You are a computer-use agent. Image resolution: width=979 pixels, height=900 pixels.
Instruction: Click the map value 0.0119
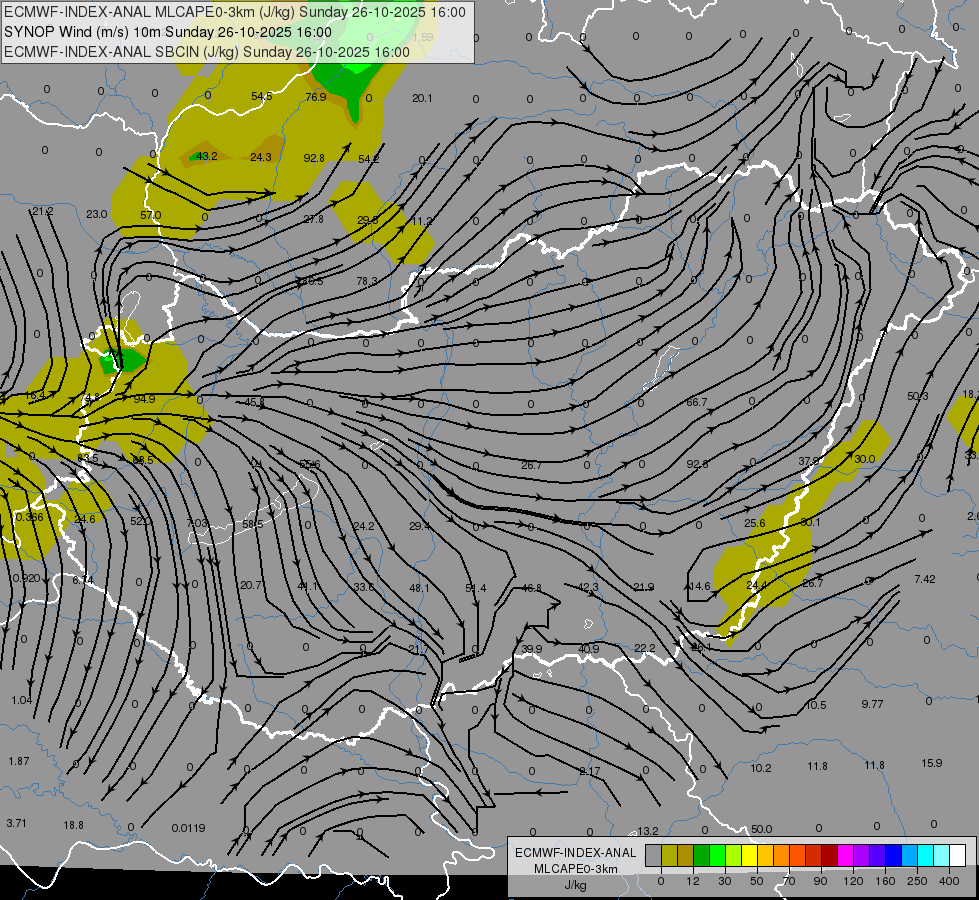point(189,828)
